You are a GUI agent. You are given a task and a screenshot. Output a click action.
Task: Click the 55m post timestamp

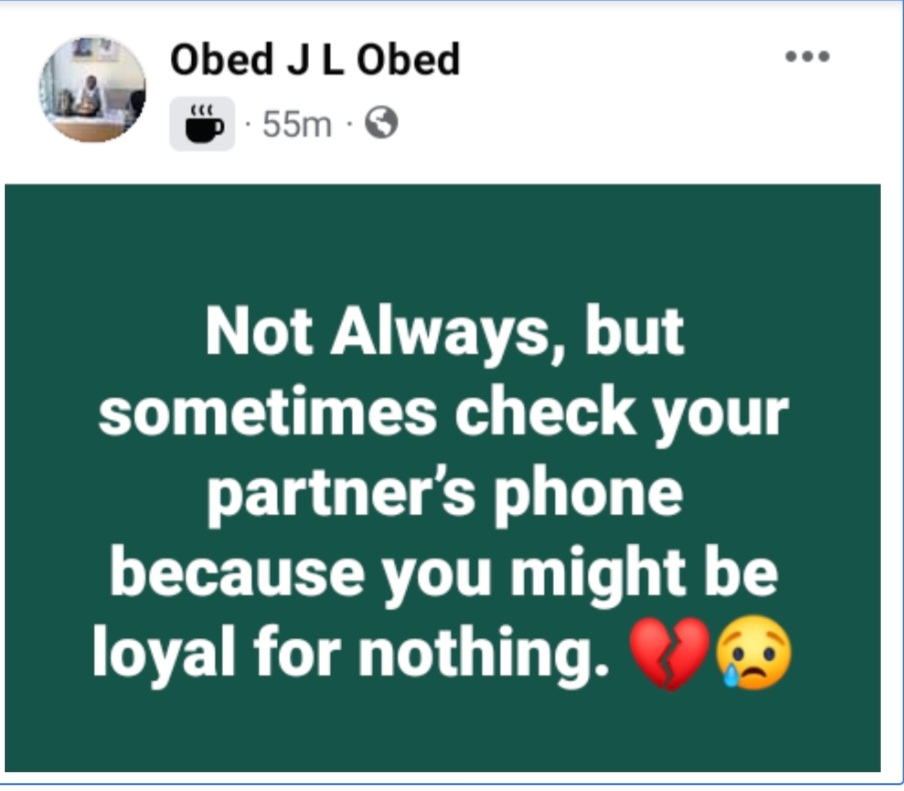[297, 124]
